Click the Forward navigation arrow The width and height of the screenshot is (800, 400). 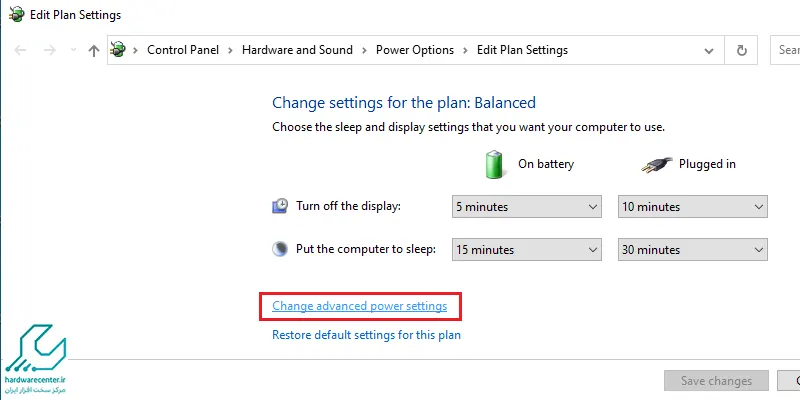pos(49,50)
